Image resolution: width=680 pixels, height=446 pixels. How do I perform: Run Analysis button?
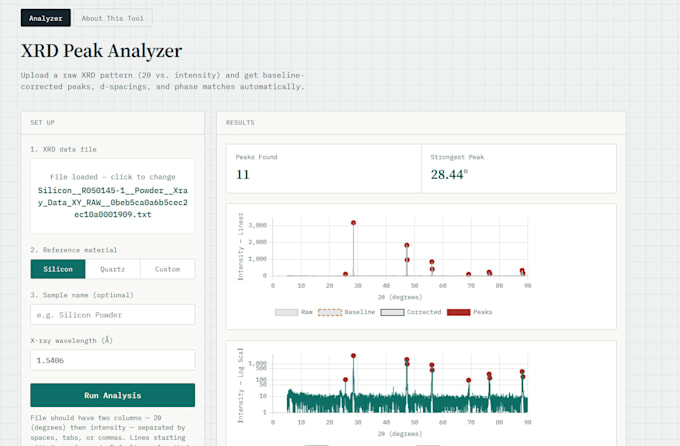pos(113,395)
